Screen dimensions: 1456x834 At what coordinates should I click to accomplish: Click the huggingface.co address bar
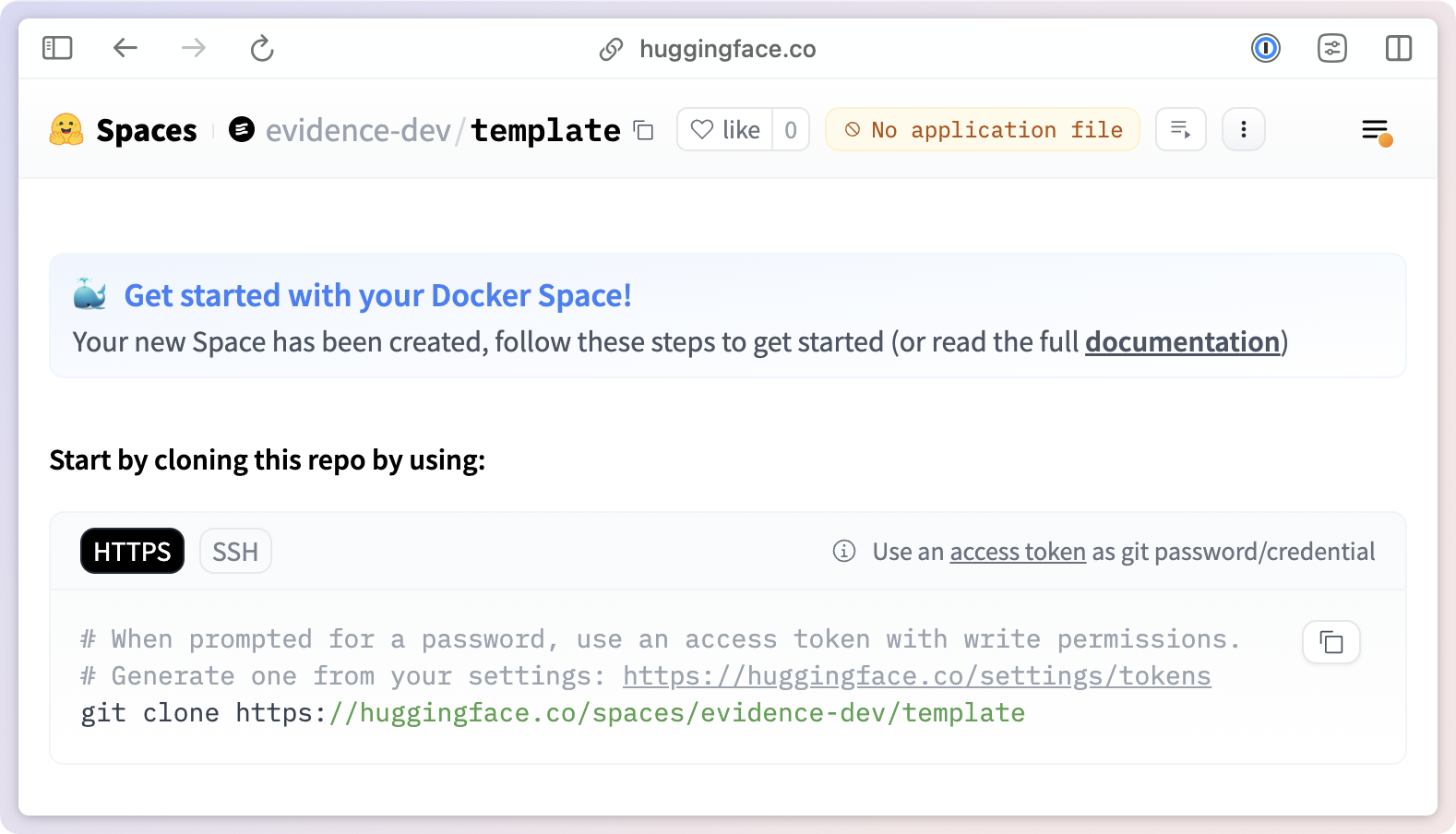(727, 49)
